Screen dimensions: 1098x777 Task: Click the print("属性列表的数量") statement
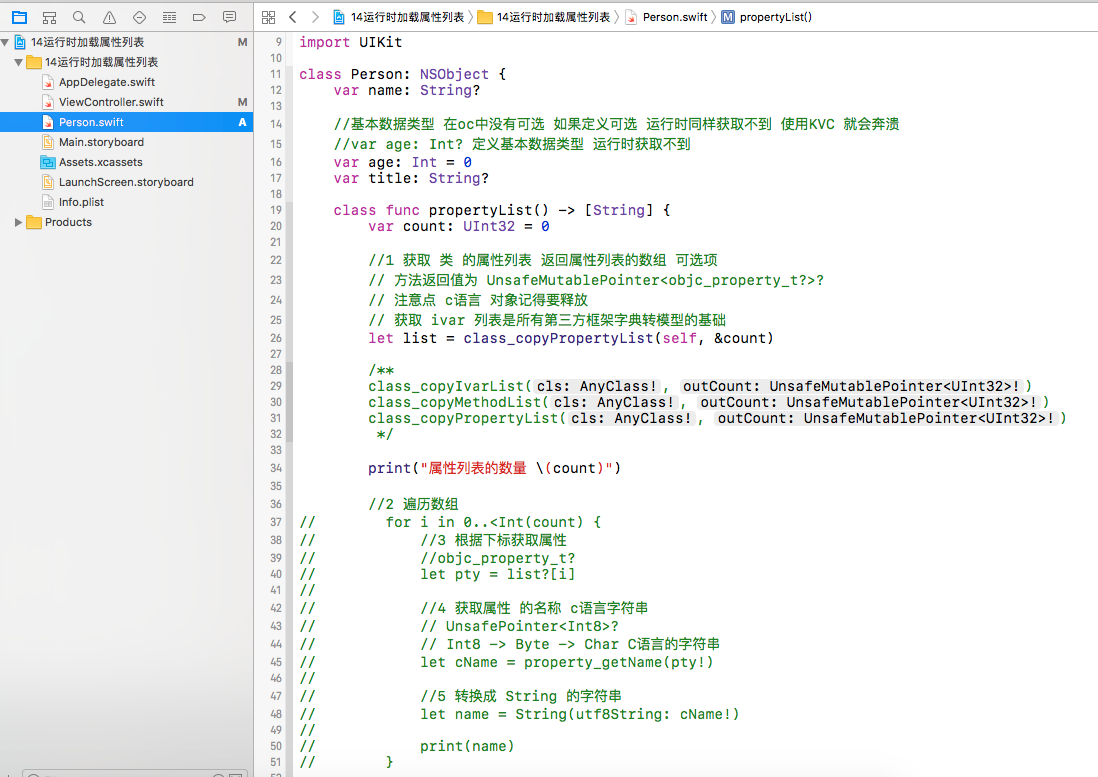coord(494,468)
